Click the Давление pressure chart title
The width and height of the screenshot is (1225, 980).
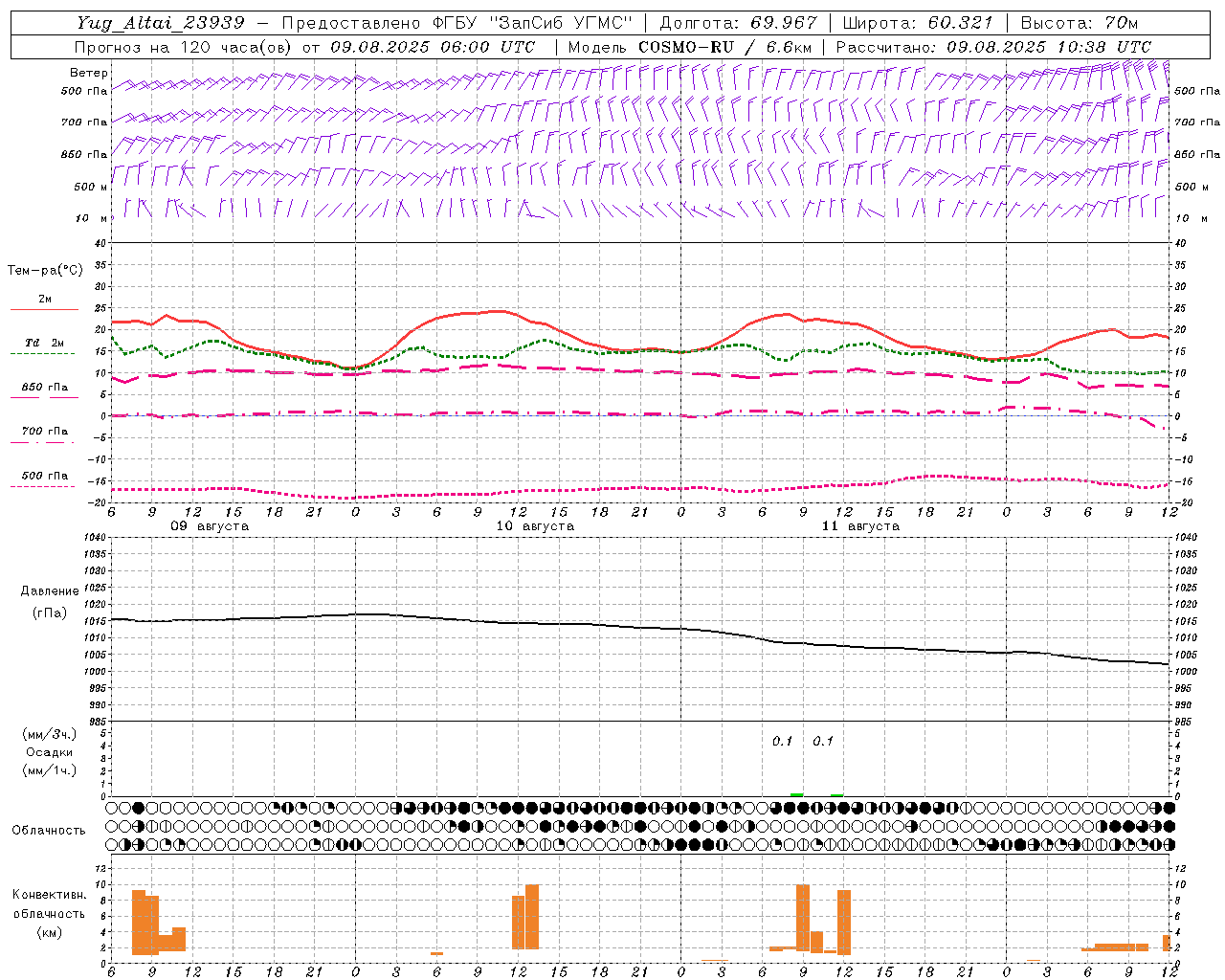point(50,591)
